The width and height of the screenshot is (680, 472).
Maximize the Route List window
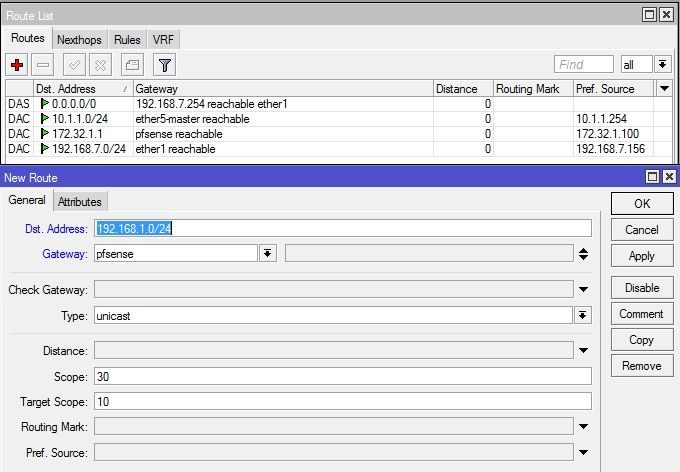click(x=649, y=15)
